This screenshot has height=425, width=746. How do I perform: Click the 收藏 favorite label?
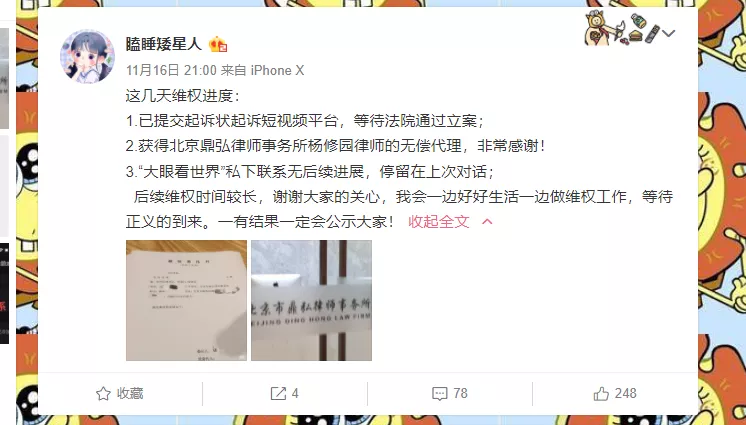(x=130, y=394)
